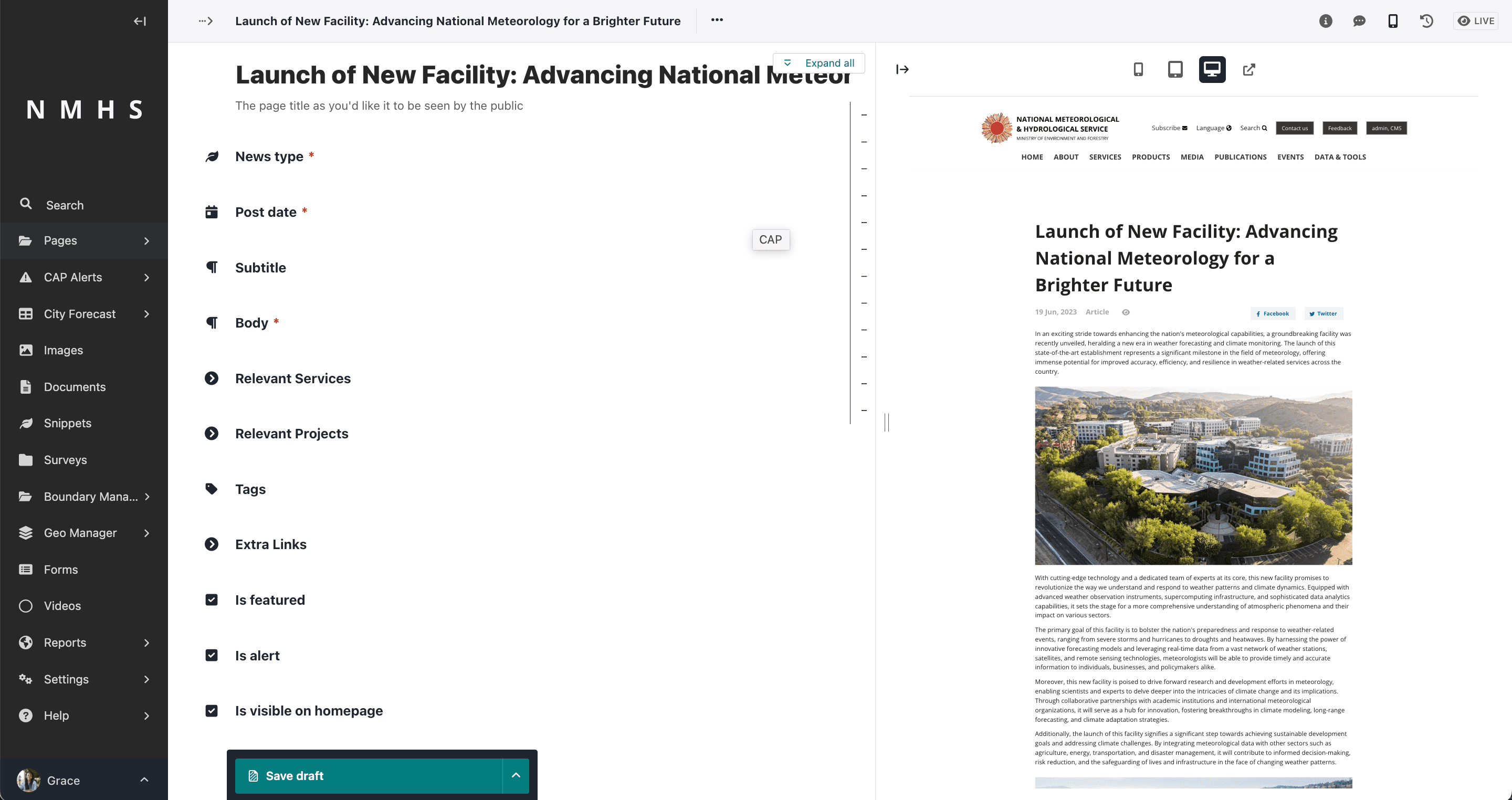Viewport: 1512px width, 800px height.
Task: Click the Forms icon in the sidebar
Action: point(26,570)
